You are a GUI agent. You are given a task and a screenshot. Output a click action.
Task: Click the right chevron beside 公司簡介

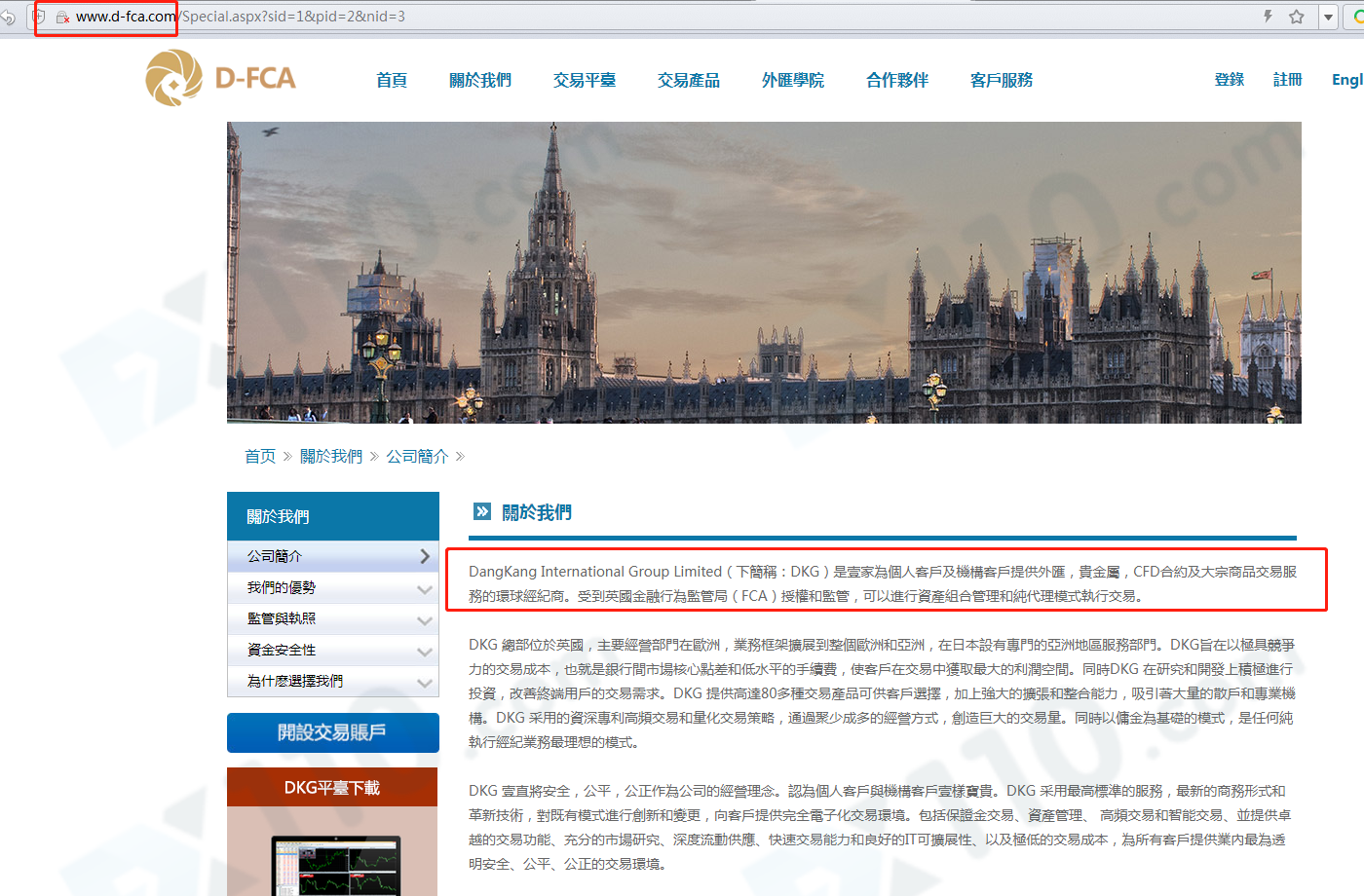click(425, 556)
